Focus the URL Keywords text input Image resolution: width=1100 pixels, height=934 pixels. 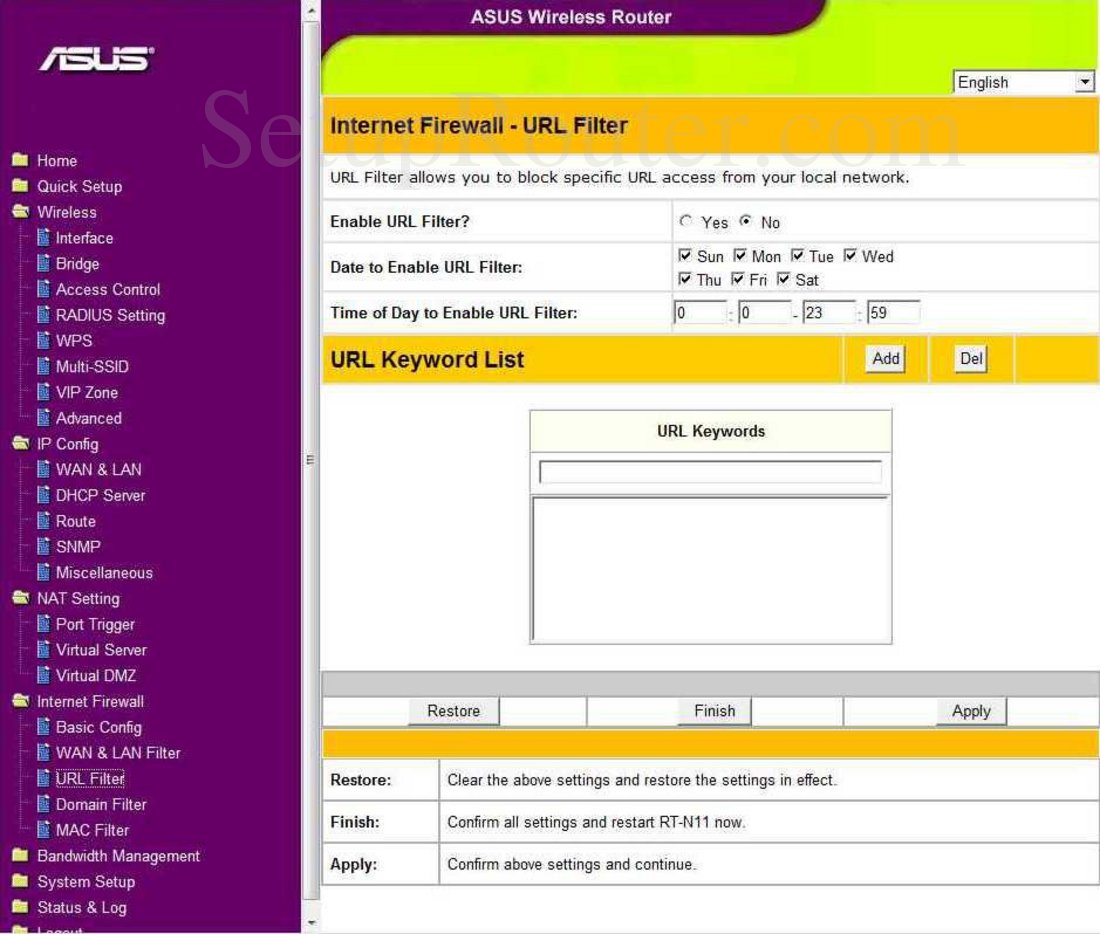coord(710,472)
